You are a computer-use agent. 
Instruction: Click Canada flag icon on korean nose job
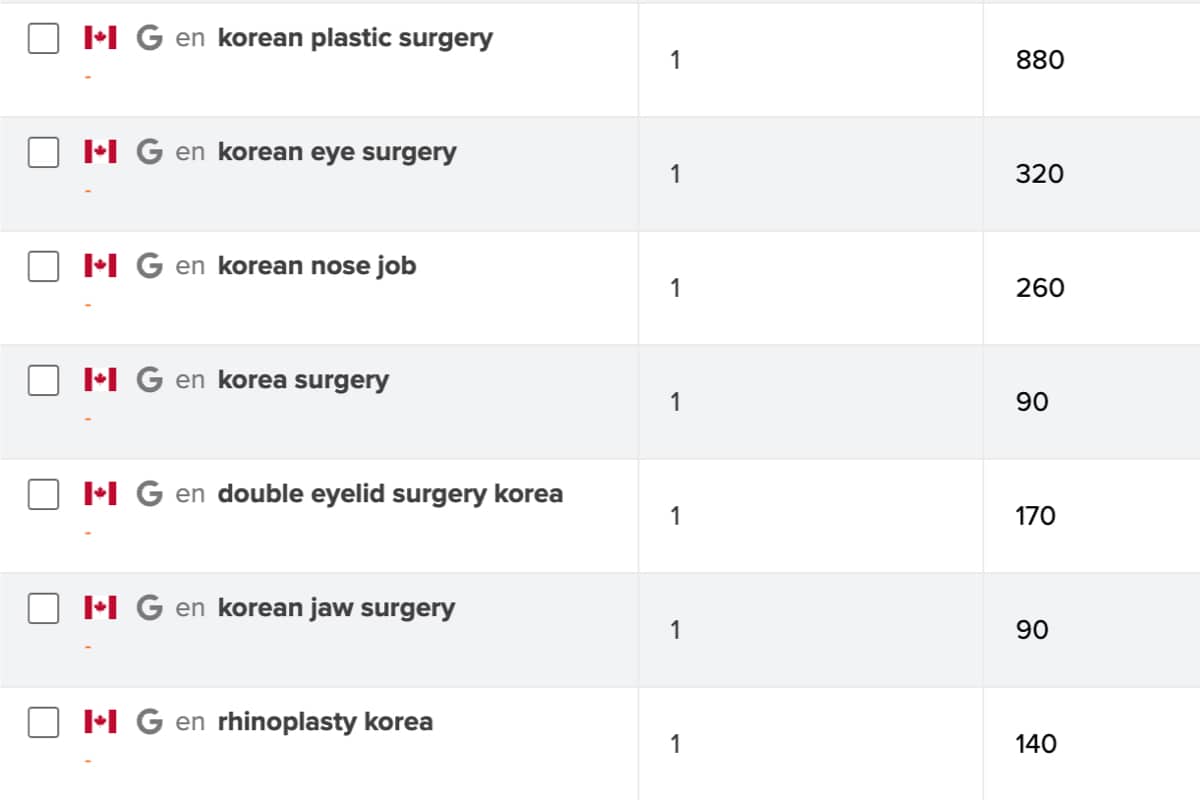(100, 266)
